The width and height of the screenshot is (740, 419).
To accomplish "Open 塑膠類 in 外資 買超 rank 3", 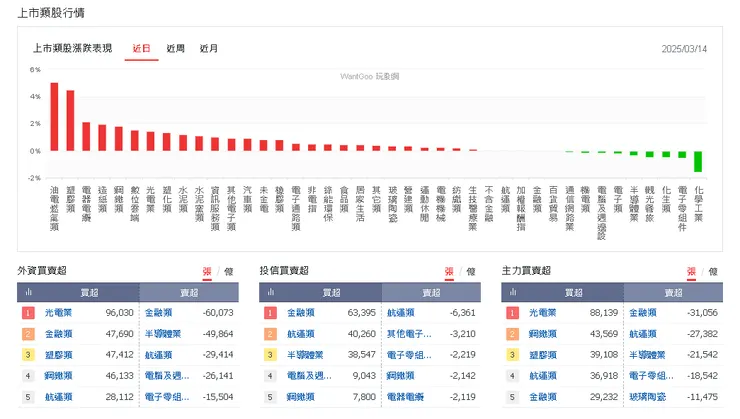I will (x=59, y=355).
